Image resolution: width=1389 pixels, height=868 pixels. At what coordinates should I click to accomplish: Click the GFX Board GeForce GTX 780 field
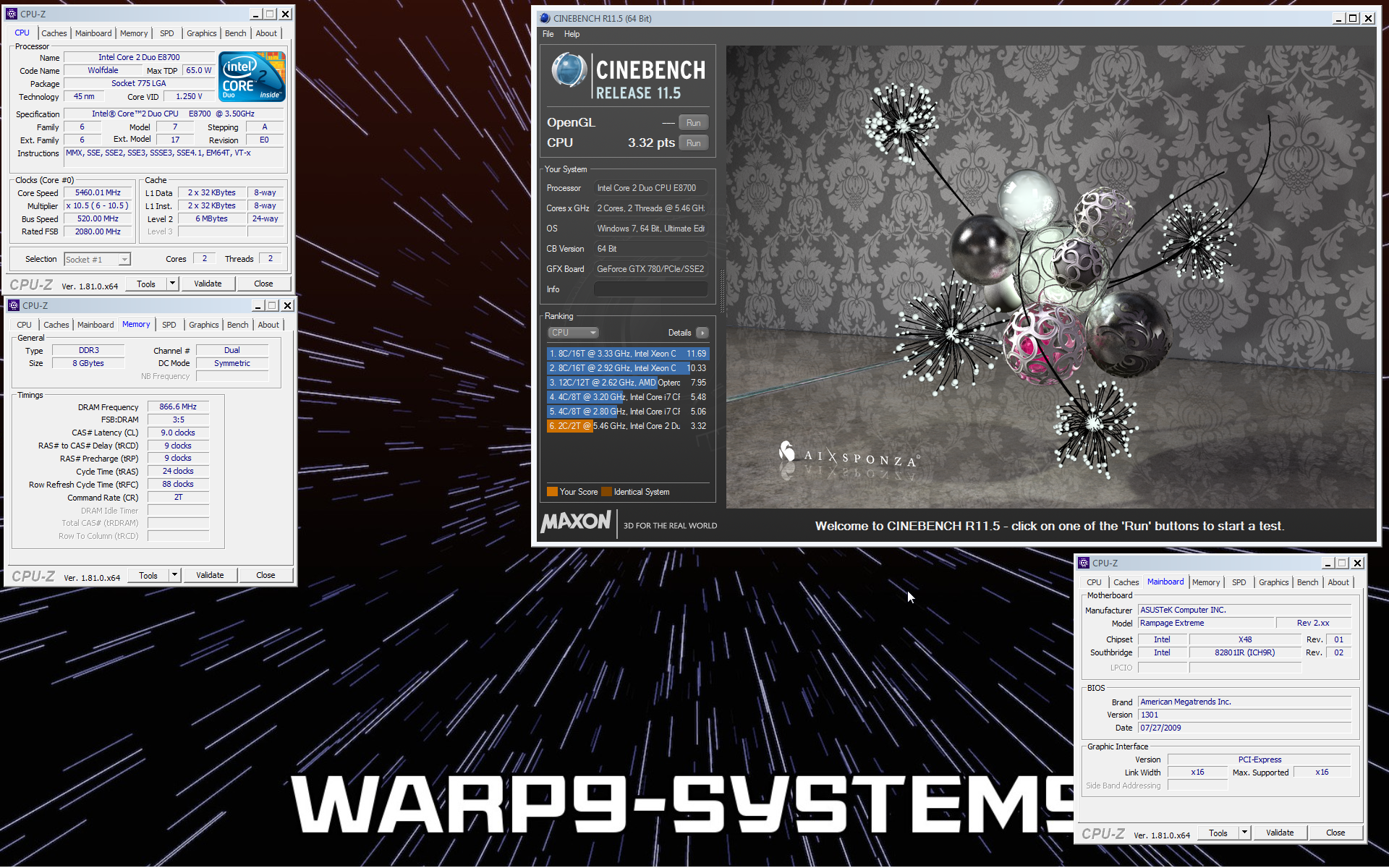pos(650,269)
